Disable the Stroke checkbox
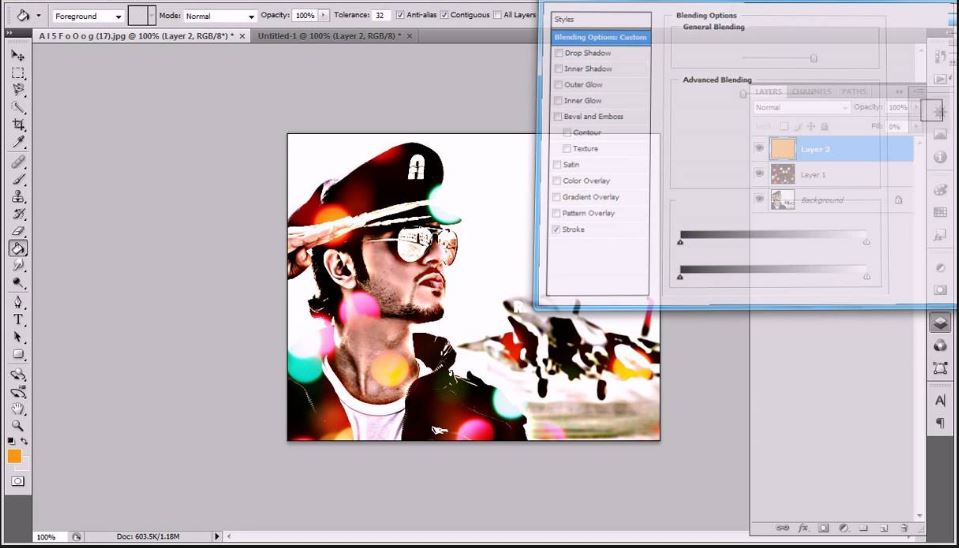Viewport: 959px width, 548px height. point(556,229)
